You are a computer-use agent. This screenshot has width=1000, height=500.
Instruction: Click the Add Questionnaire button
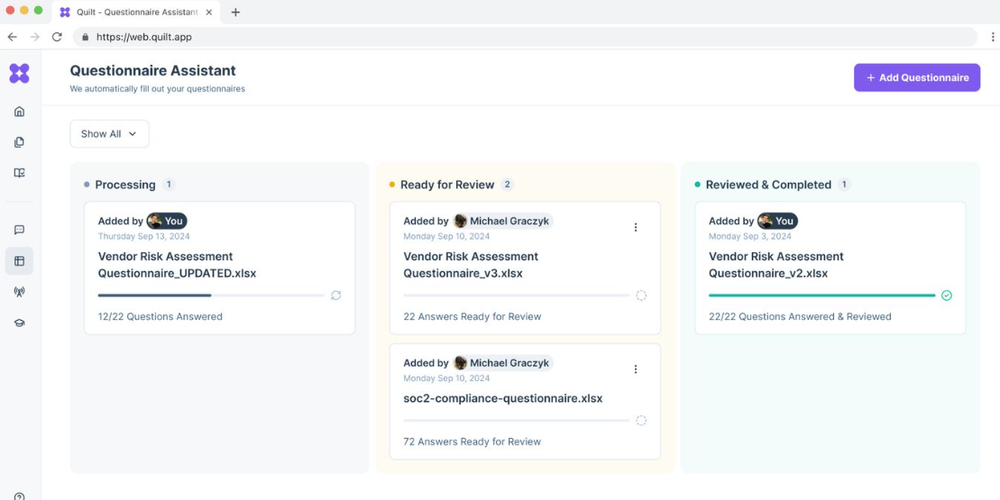[916, 78]
